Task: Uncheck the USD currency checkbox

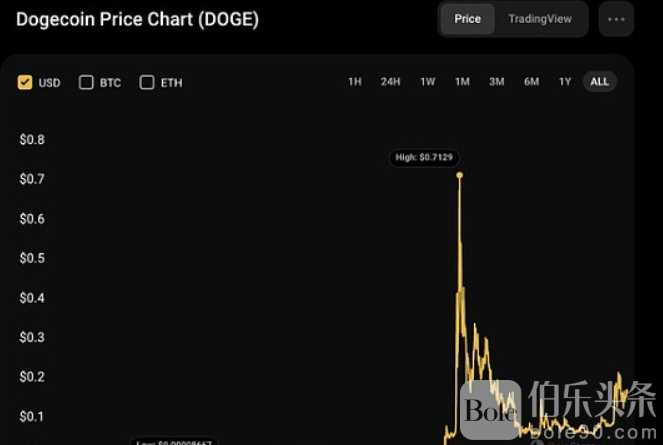Action: tap(25, 82)
